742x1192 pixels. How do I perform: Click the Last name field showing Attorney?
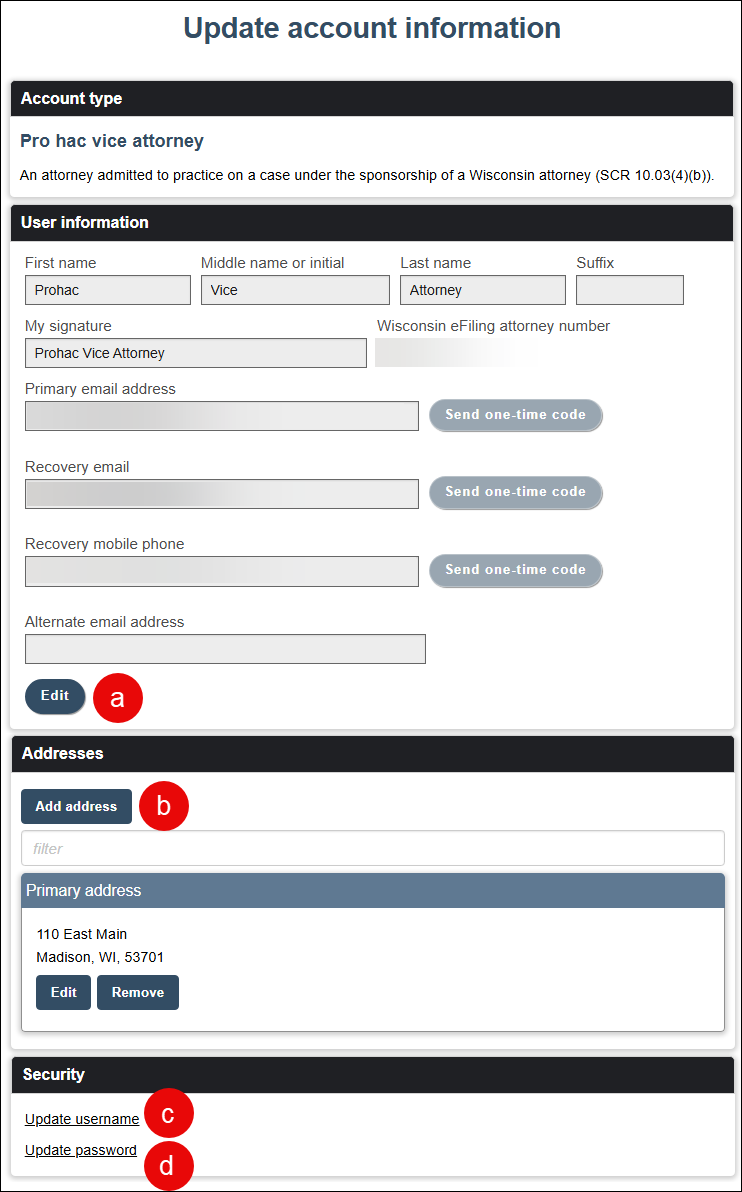click(x=482, y=289)
